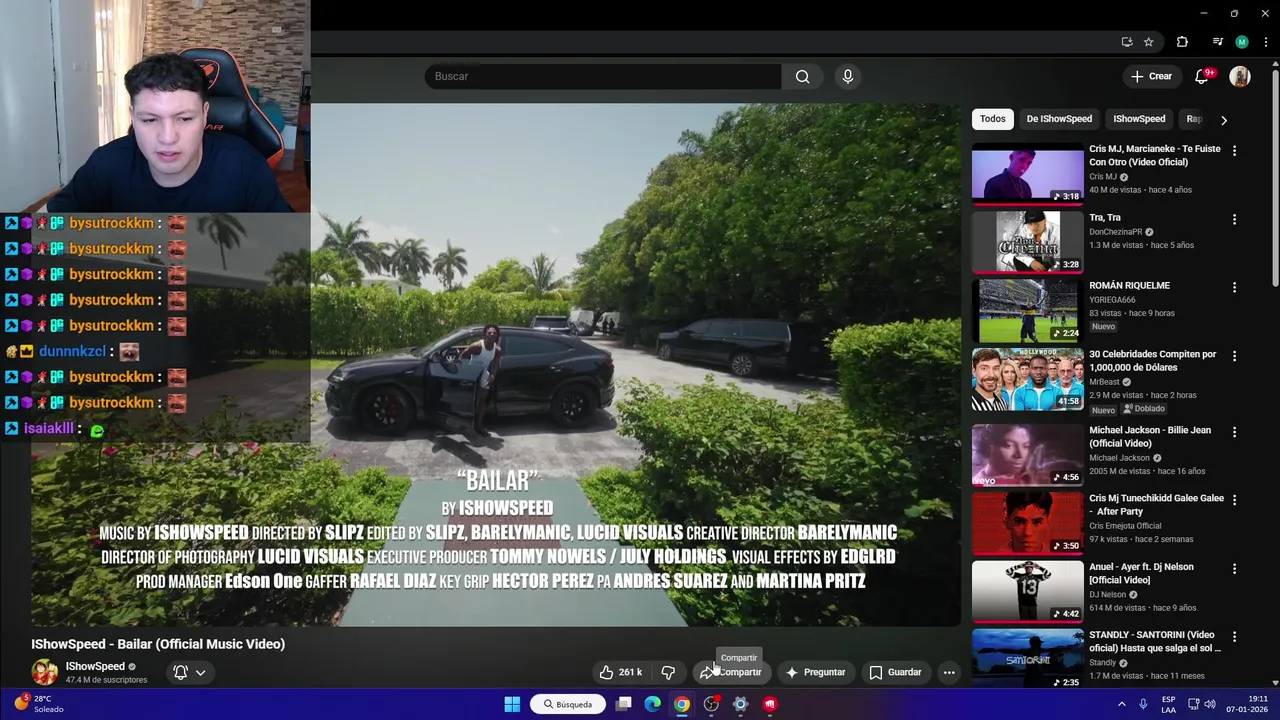This screenshot has height=720, width=1280.
Task: Open the taskbar weather widget 28°C
Action: tap(40, 704)
